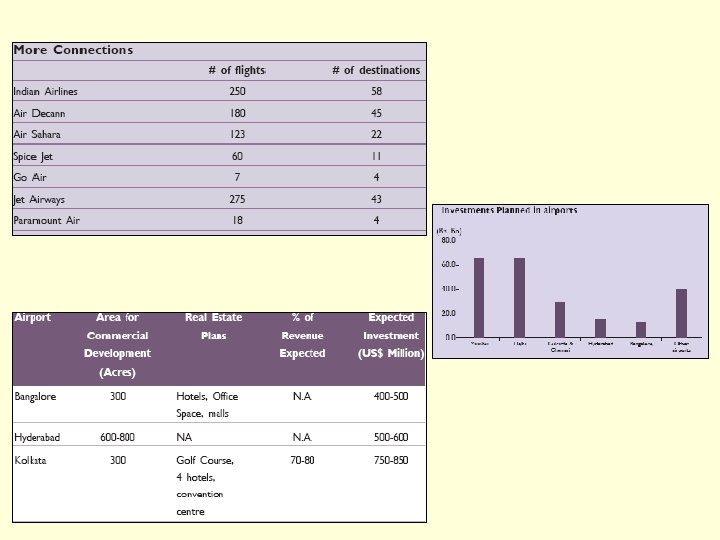Select the rightmost bar in investments chart

681,313
